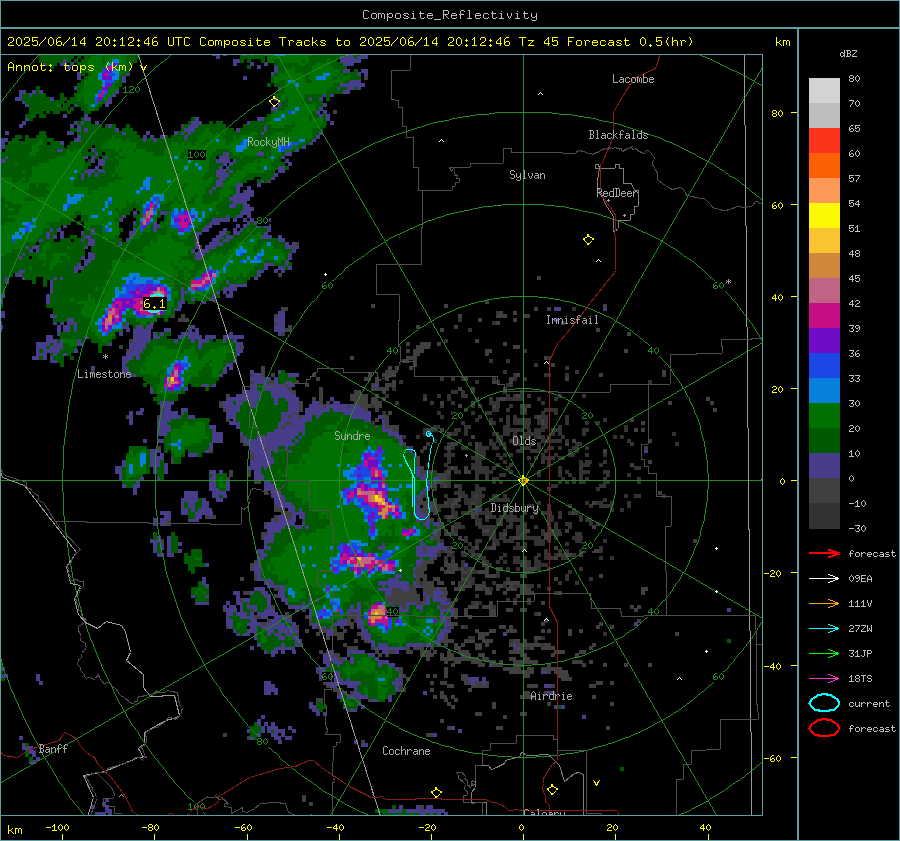This screenshot has height=841, width=900.
Task: Click the Blackfalds city label
Action: coord(618,135)
